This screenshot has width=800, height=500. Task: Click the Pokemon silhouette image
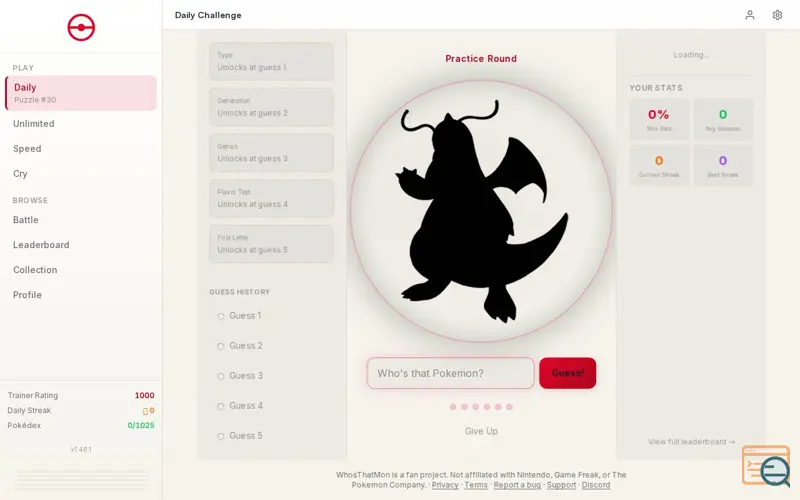(x=481, y=211)
